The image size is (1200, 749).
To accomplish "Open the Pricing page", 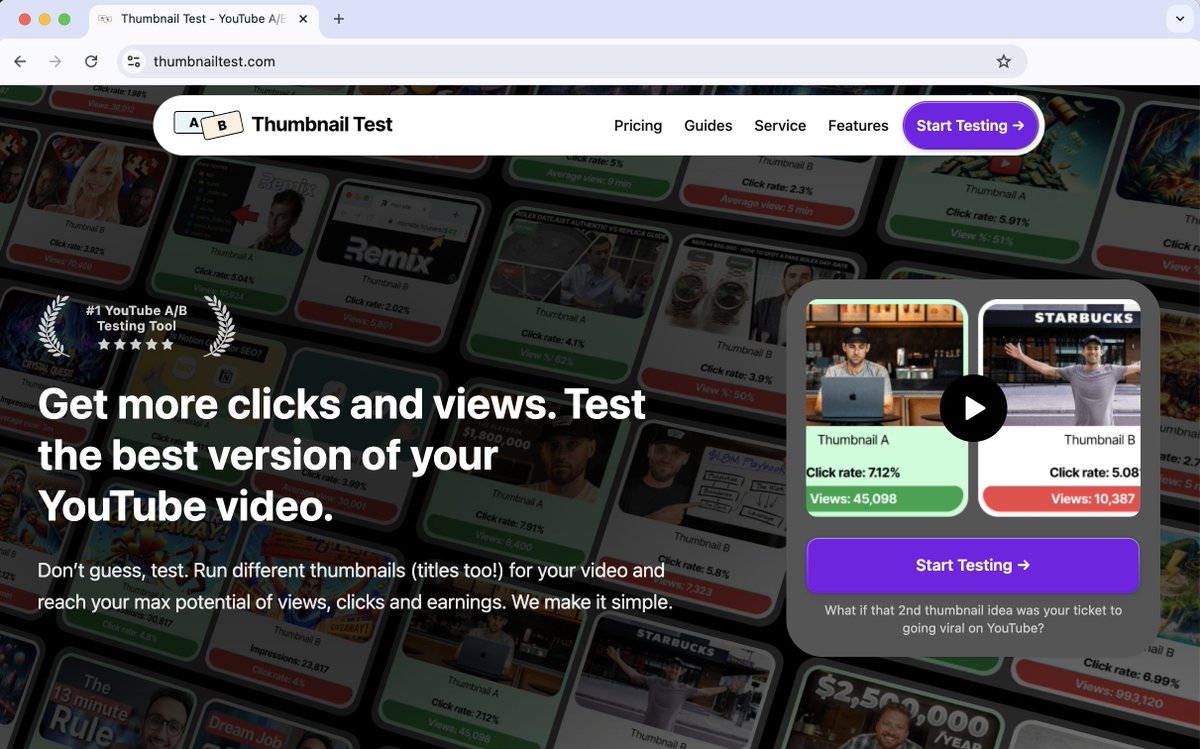I will pyautogui.click(x=638, y=125).
